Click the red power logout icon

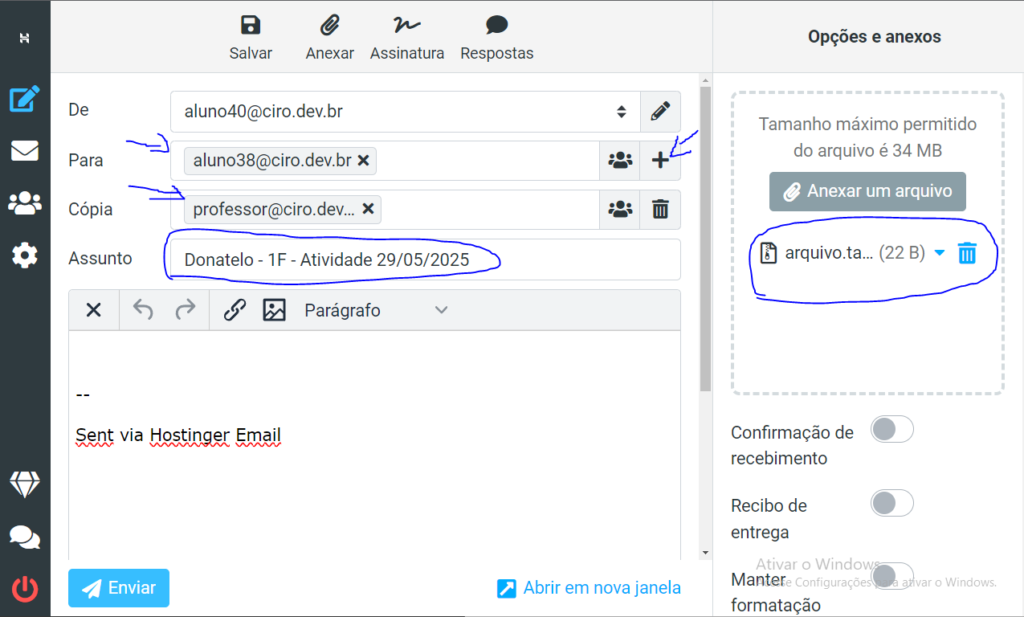point(24,589)
